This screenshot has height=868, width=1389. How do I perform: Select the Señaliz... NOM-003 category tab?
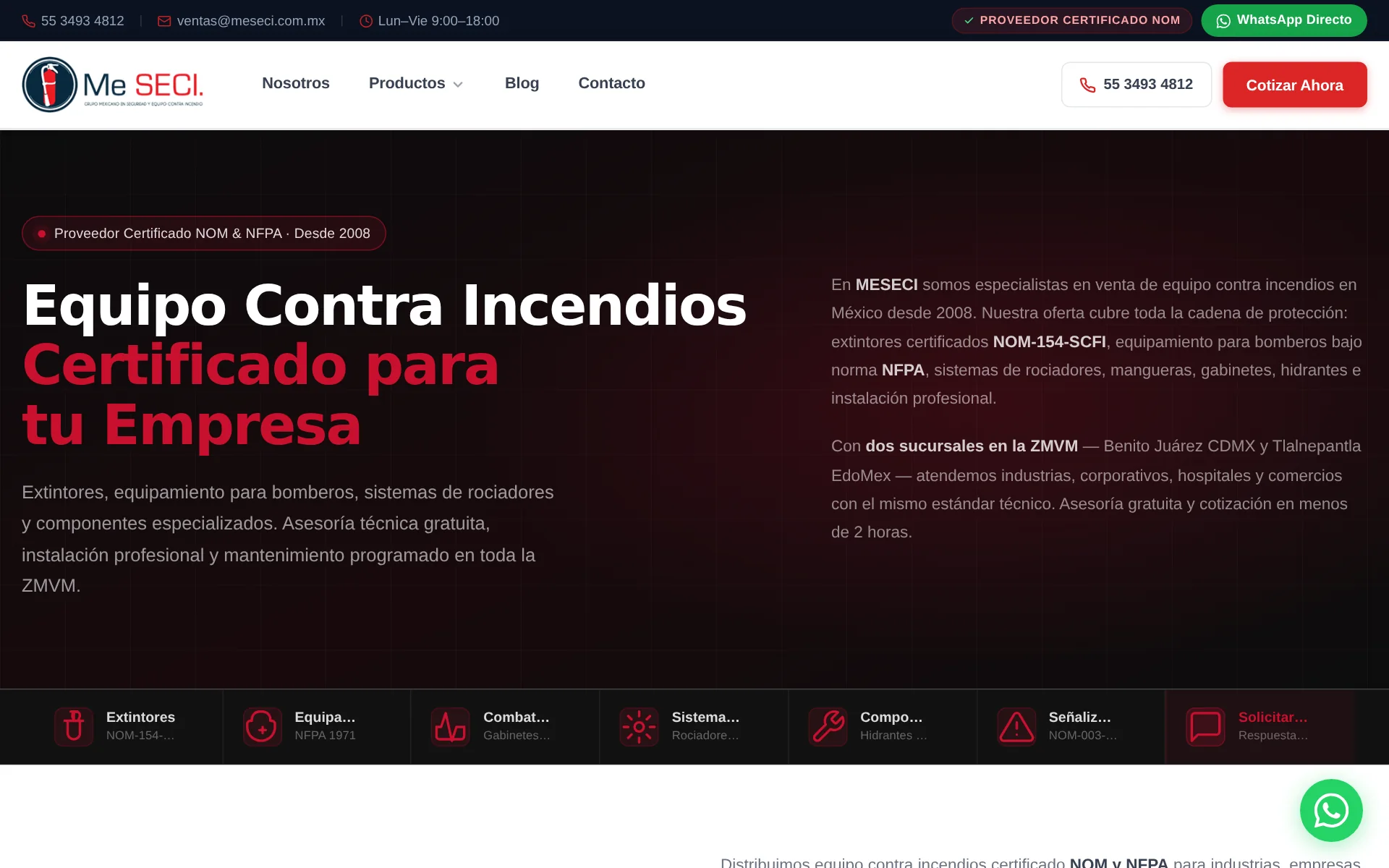tap(1071, 726)
